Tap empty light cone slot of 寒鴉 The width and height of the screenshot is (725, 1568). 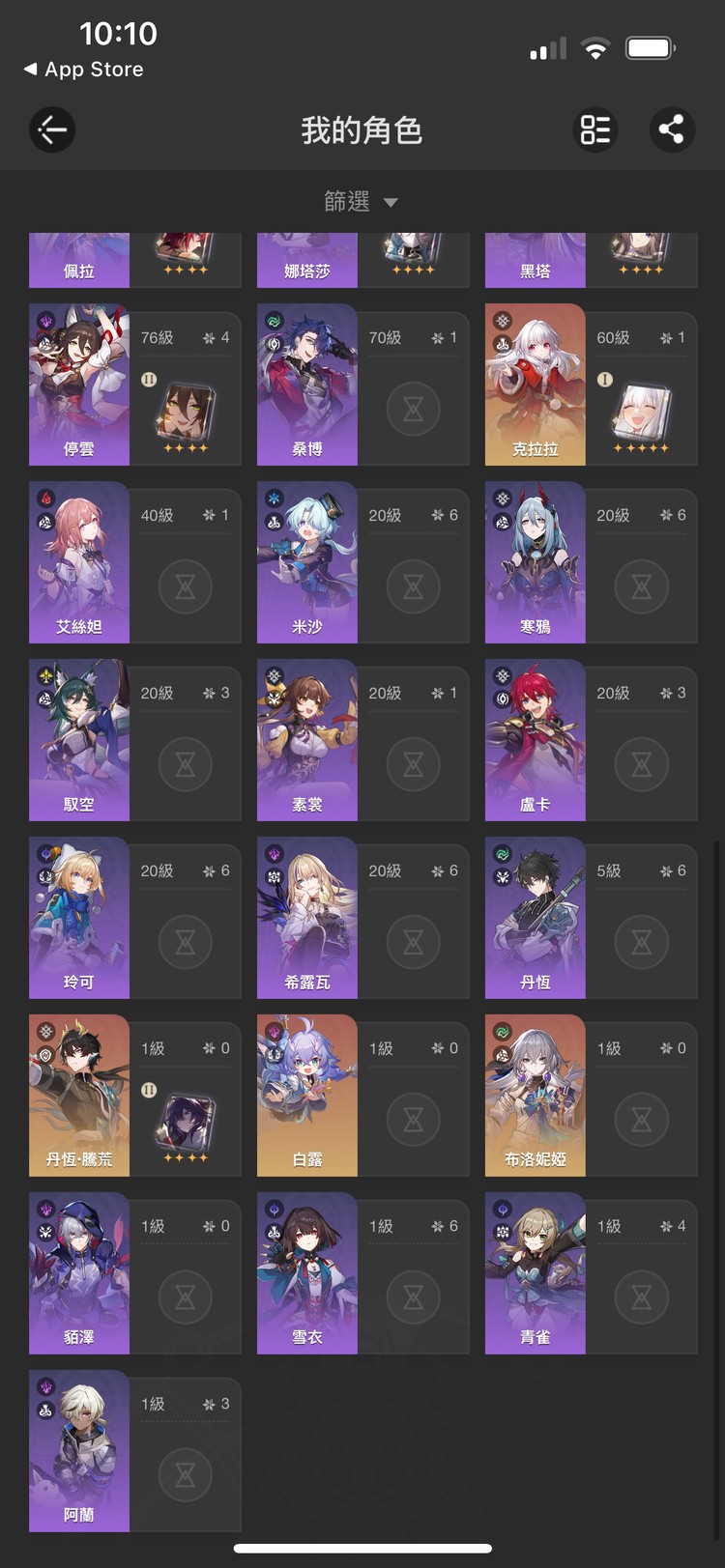click(642, 586)
